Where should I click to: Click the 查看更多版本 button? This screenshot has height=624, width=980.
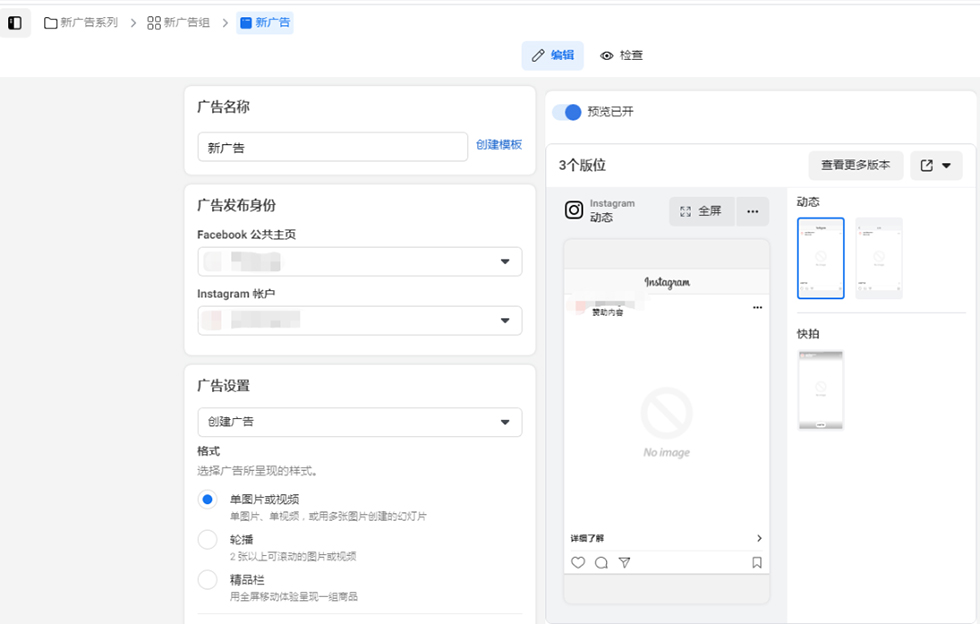click(855, 165)
